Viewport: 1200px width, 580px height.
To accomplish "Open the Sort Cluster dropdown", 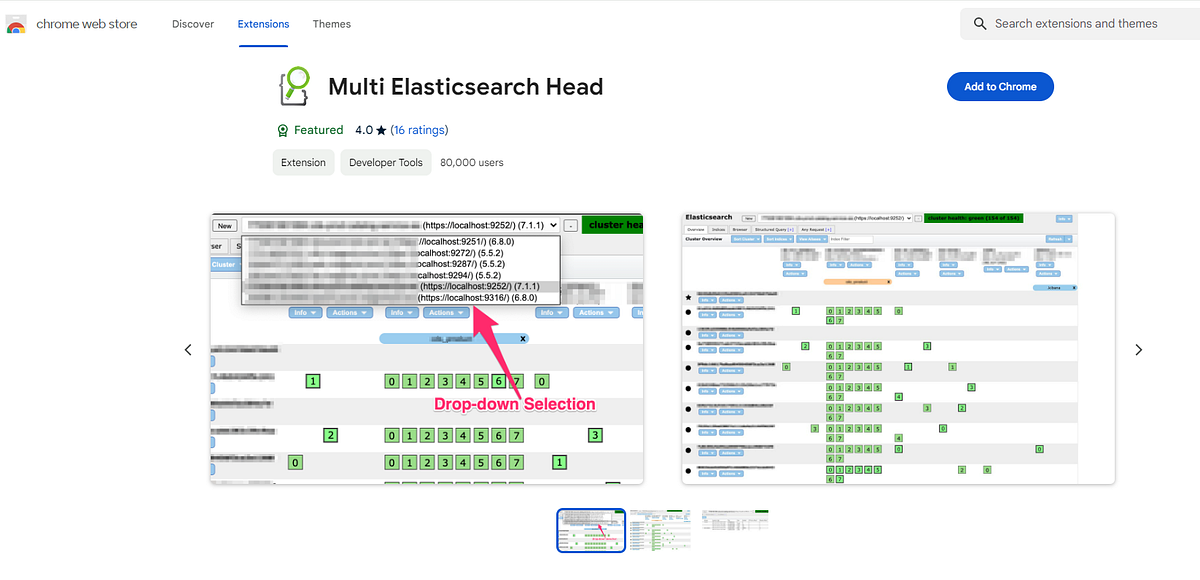I will click(x=745, y=238).
